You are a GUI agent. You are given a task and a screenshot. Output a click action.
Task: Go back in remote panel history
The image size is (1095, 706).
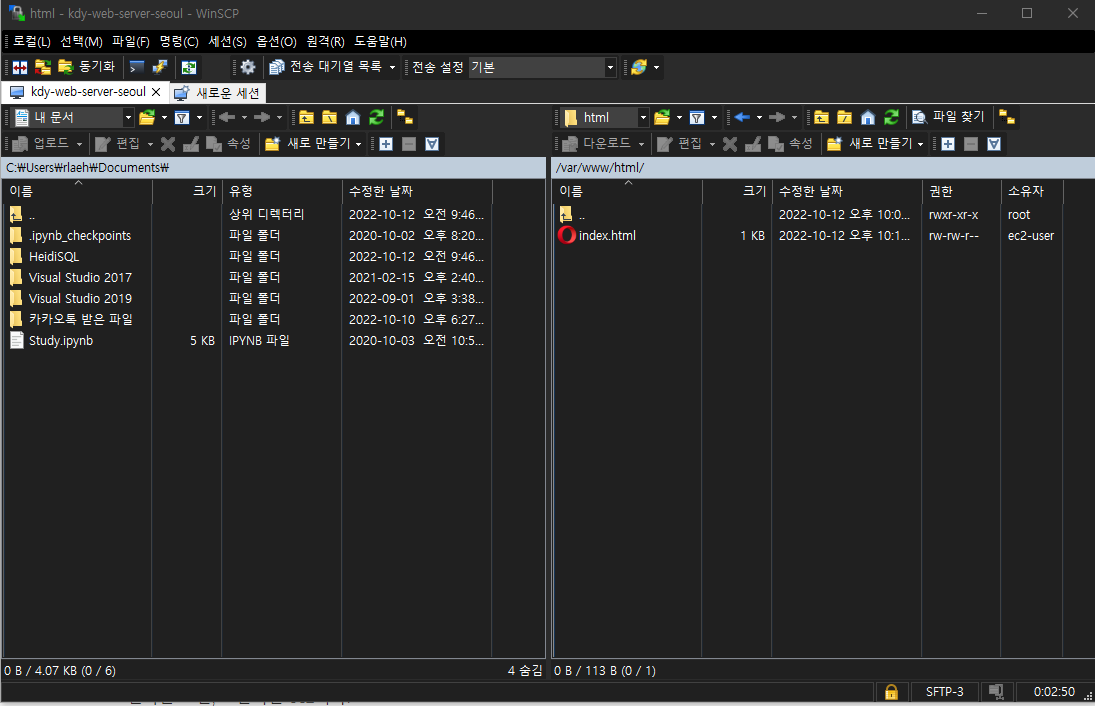(x=742, y=117)
